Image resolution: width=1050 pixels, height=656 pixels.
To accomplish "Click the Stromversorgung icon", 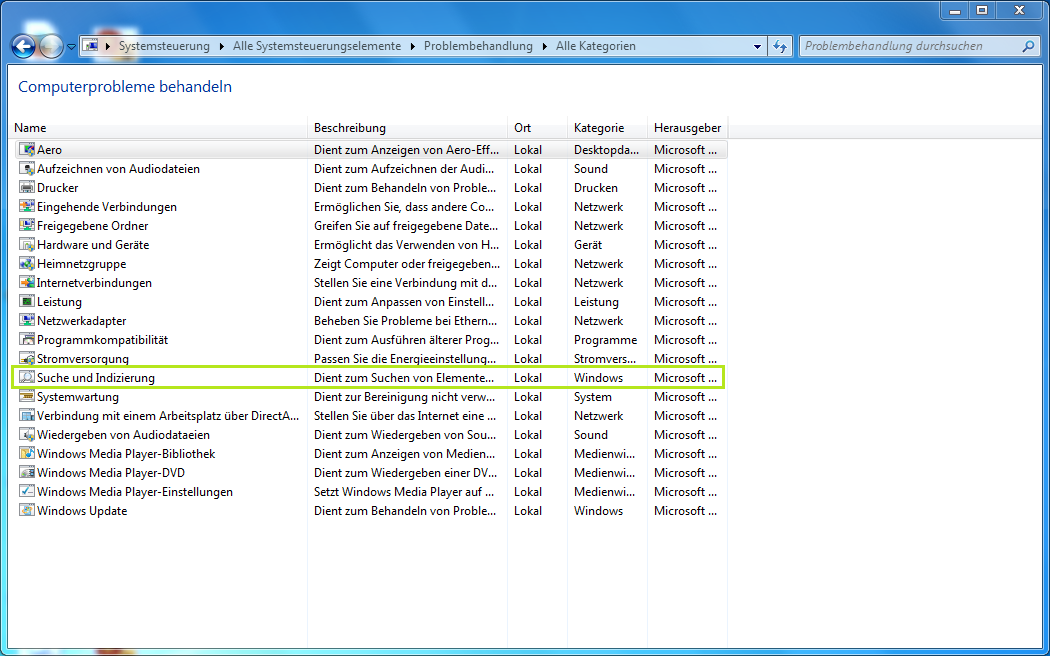I will [x=27, y=359].
